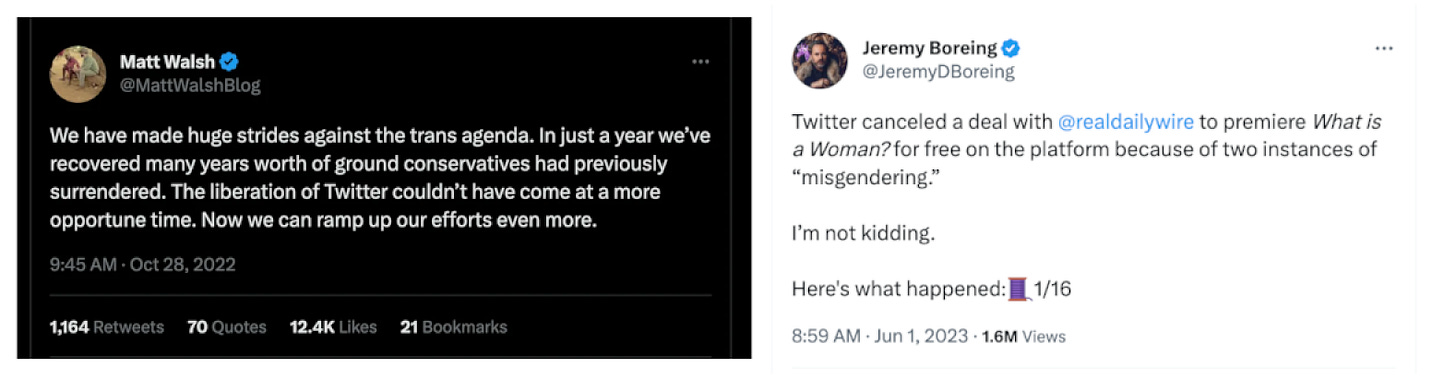Click the Matt Walsh display name
Screen dimensions: 1456x376
167,62
